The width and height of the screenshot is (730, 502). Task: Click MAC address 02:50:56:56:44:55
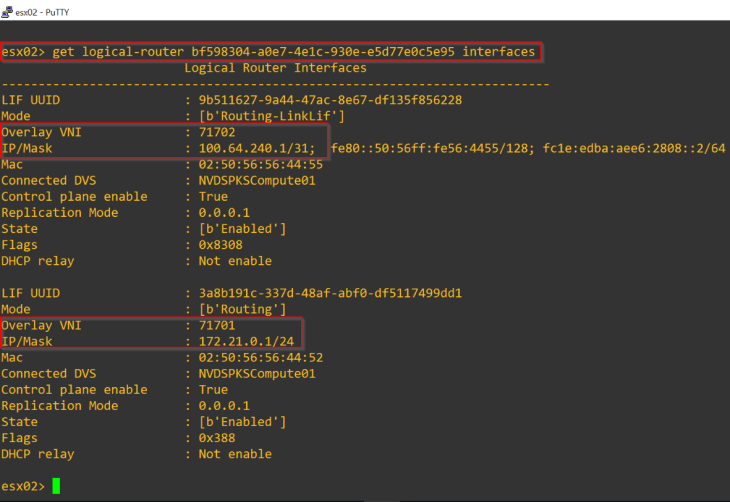click(x=261, y=164)
